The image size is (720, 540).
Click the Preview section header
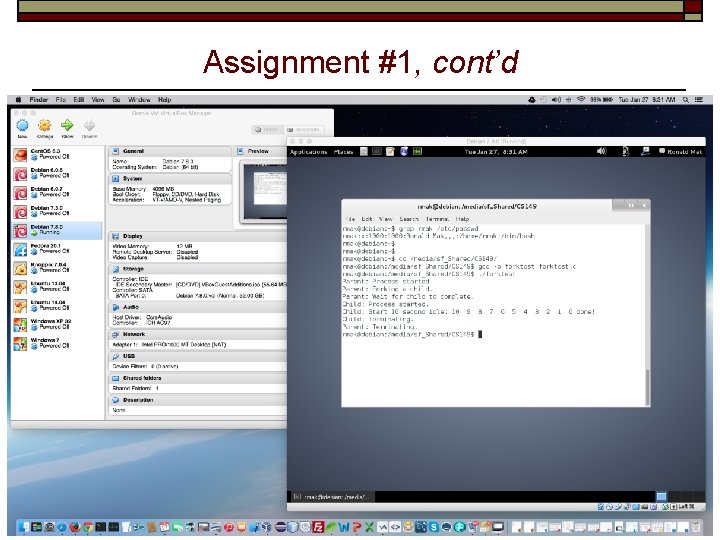tap(261, 151)
